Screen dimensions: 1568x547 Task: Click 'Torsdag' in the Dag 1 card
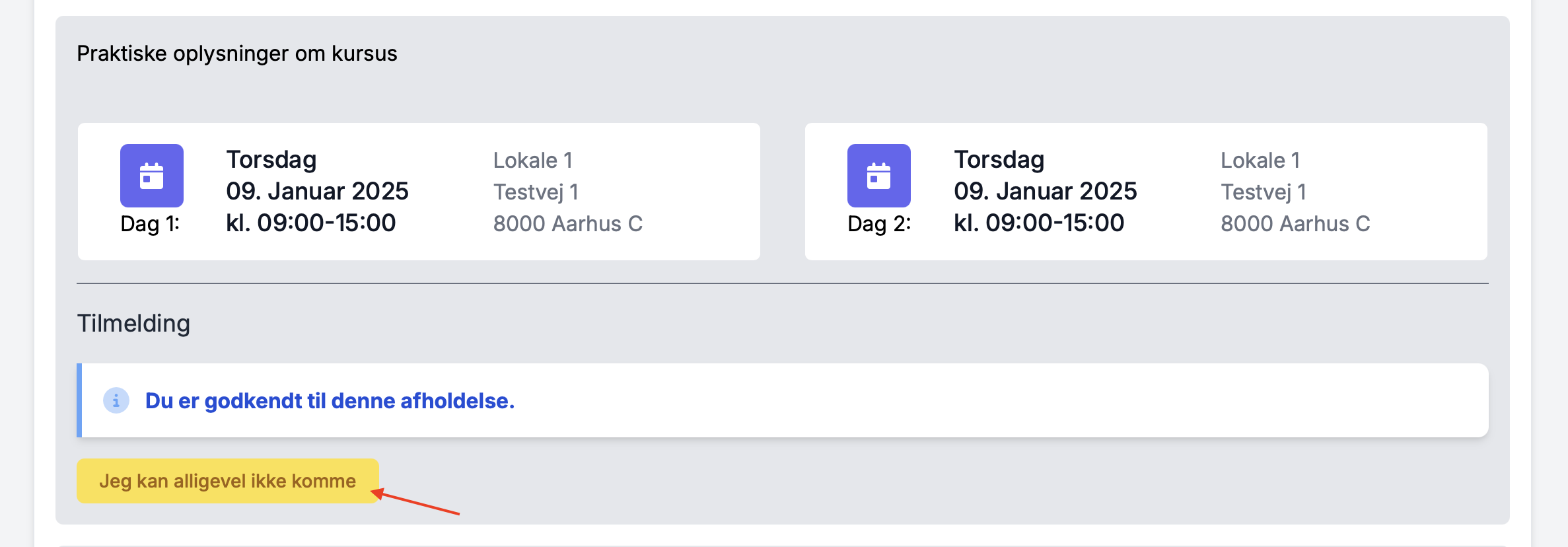click(271, 160)
